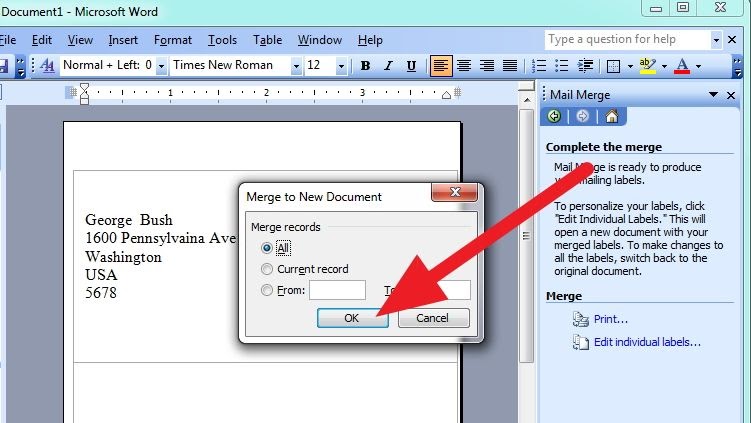
Task: Open the Format menu
Action: [173, 40]
